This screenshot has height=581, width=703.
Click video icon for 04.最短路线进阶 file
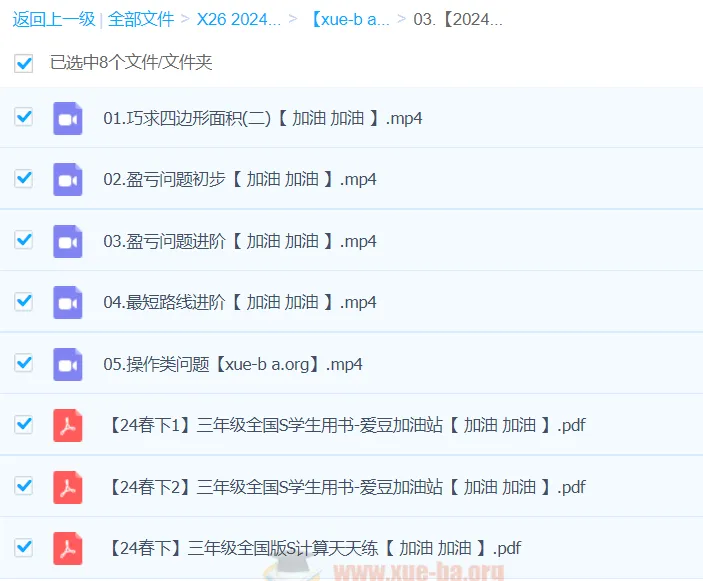pos(67,302)
